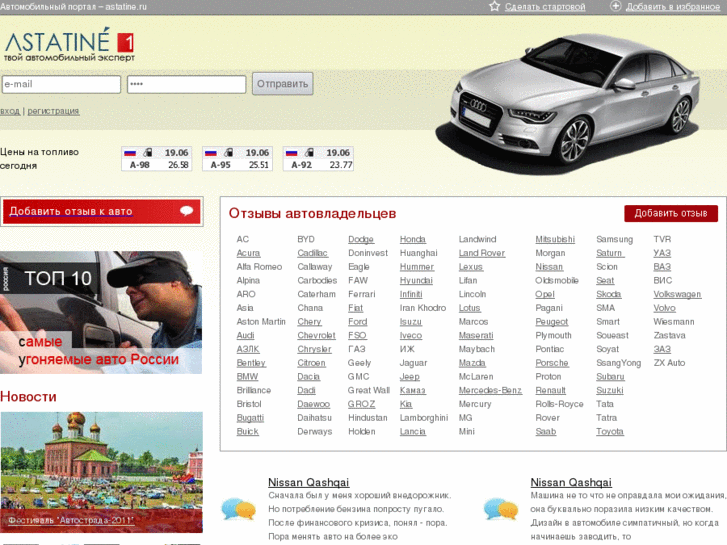
Task: Click the fuel pump icon in the A-98 price box
Action: point(148,152)
